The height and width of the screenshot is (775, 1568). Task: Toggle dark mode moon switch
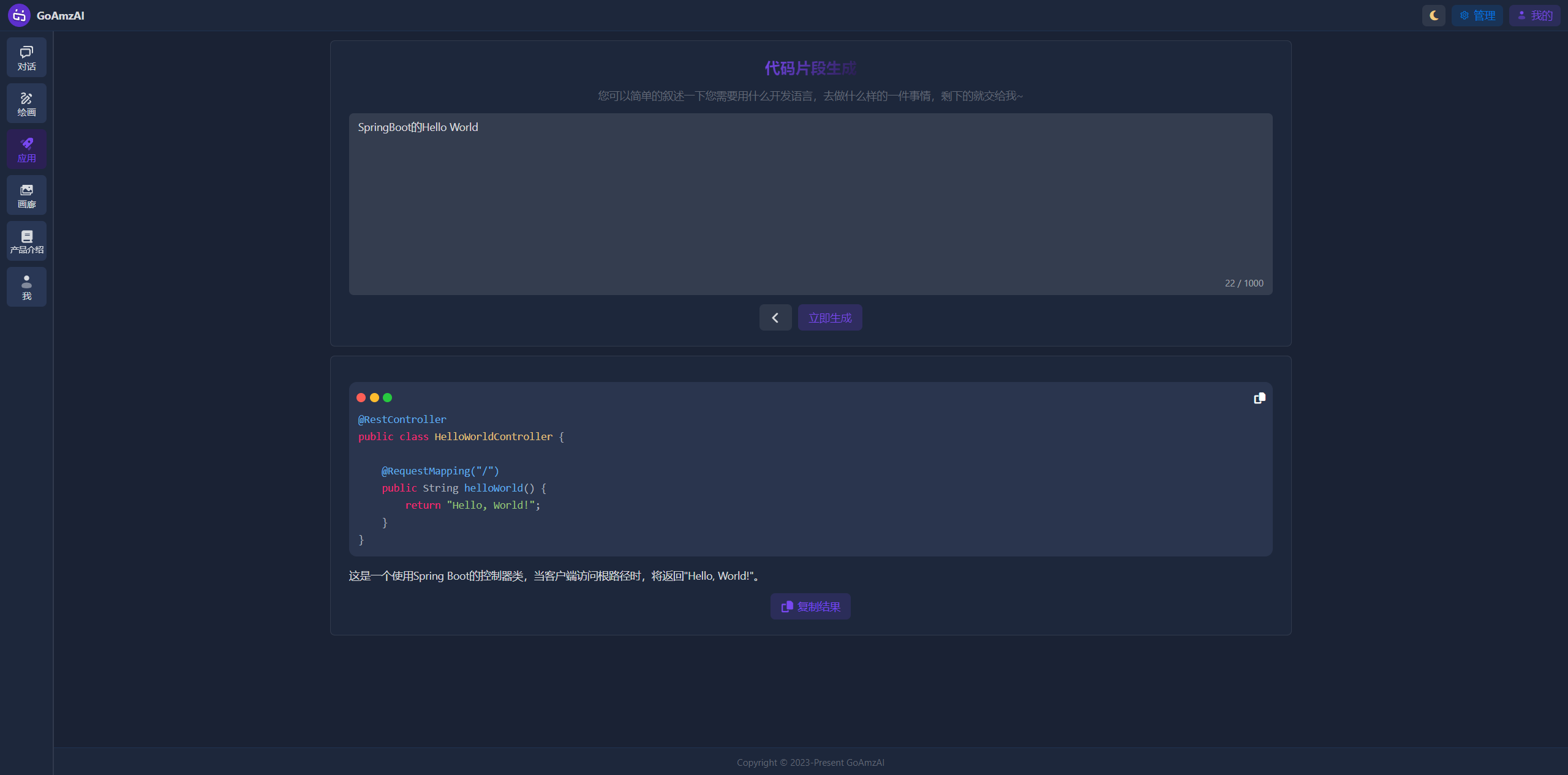pos(1433,15)
